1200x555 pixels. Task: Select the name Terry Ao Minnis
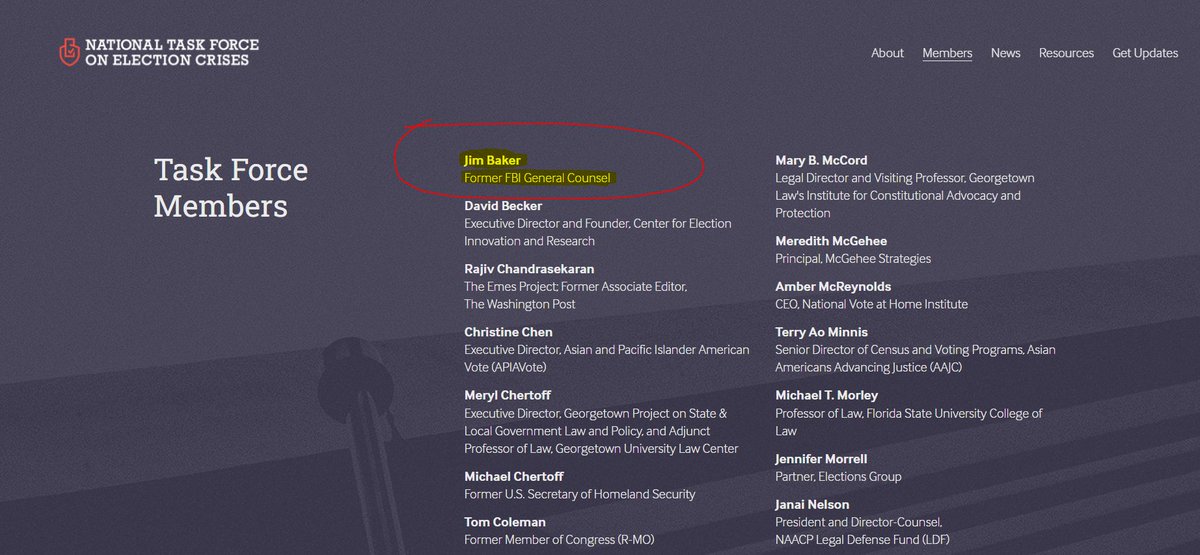(x=822, y=332)
